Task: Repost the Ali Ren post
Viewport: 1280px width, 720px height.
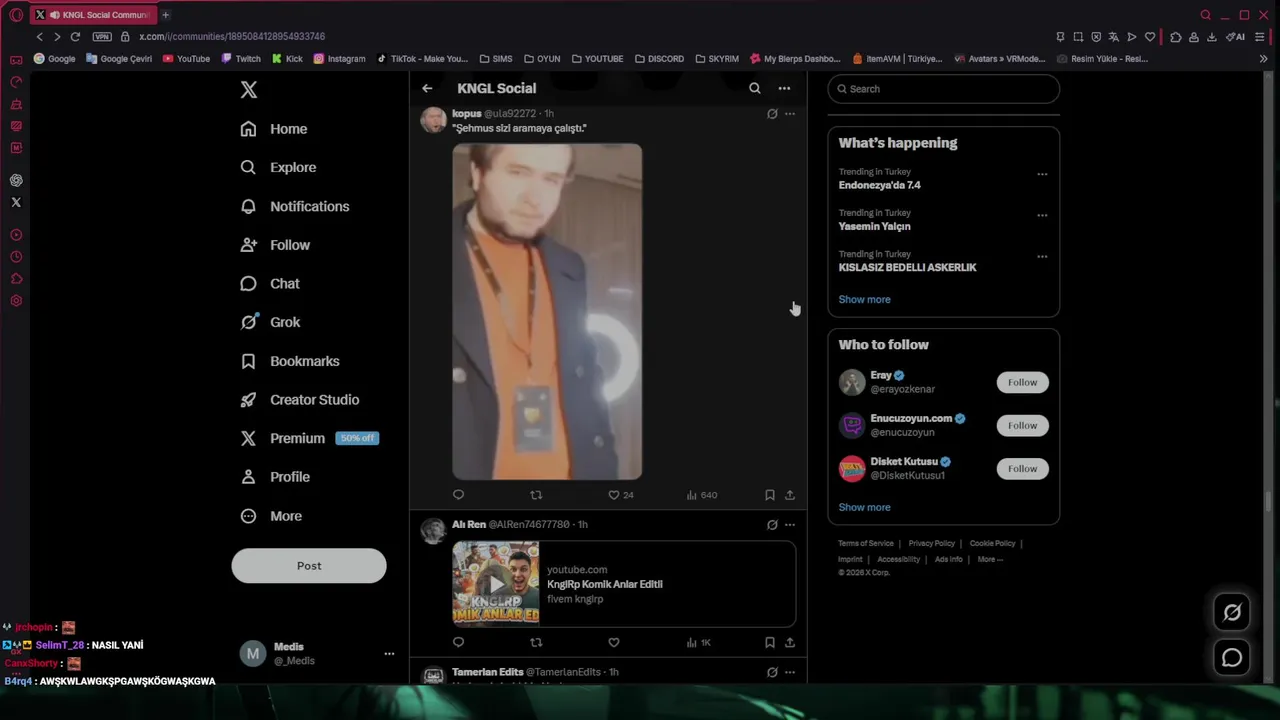Action: 536,642
